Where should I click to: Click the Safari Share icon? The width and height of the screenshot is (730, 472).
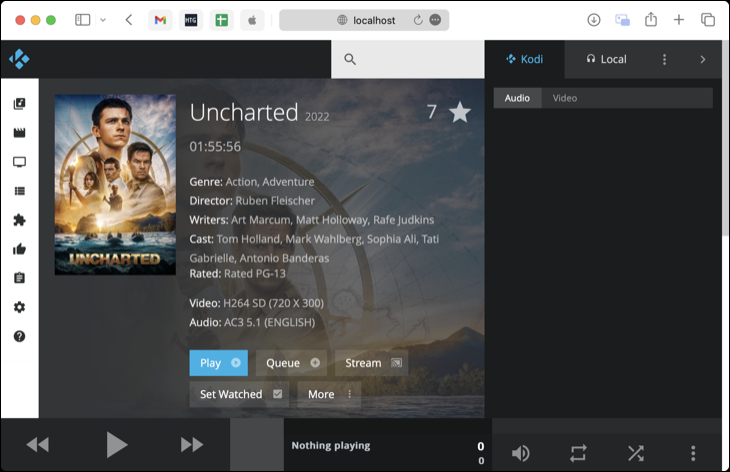(651, 20)
